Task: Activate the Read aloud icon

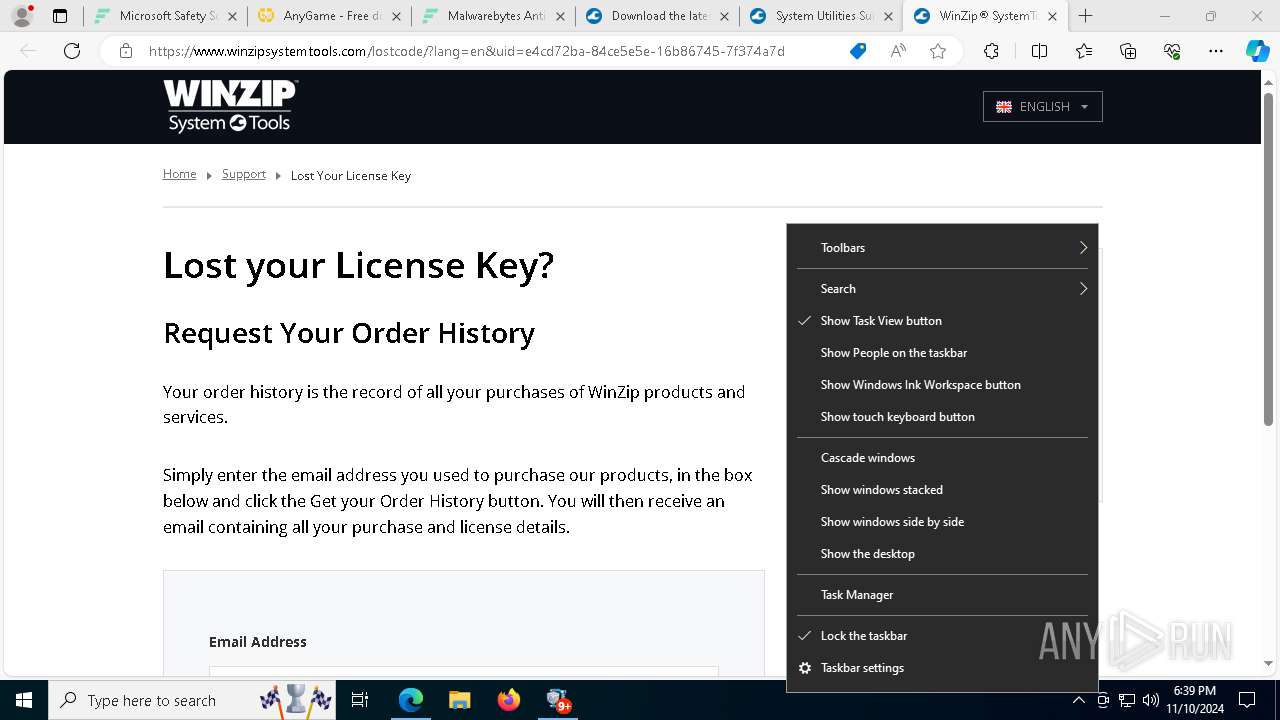Action: (898, 51)
